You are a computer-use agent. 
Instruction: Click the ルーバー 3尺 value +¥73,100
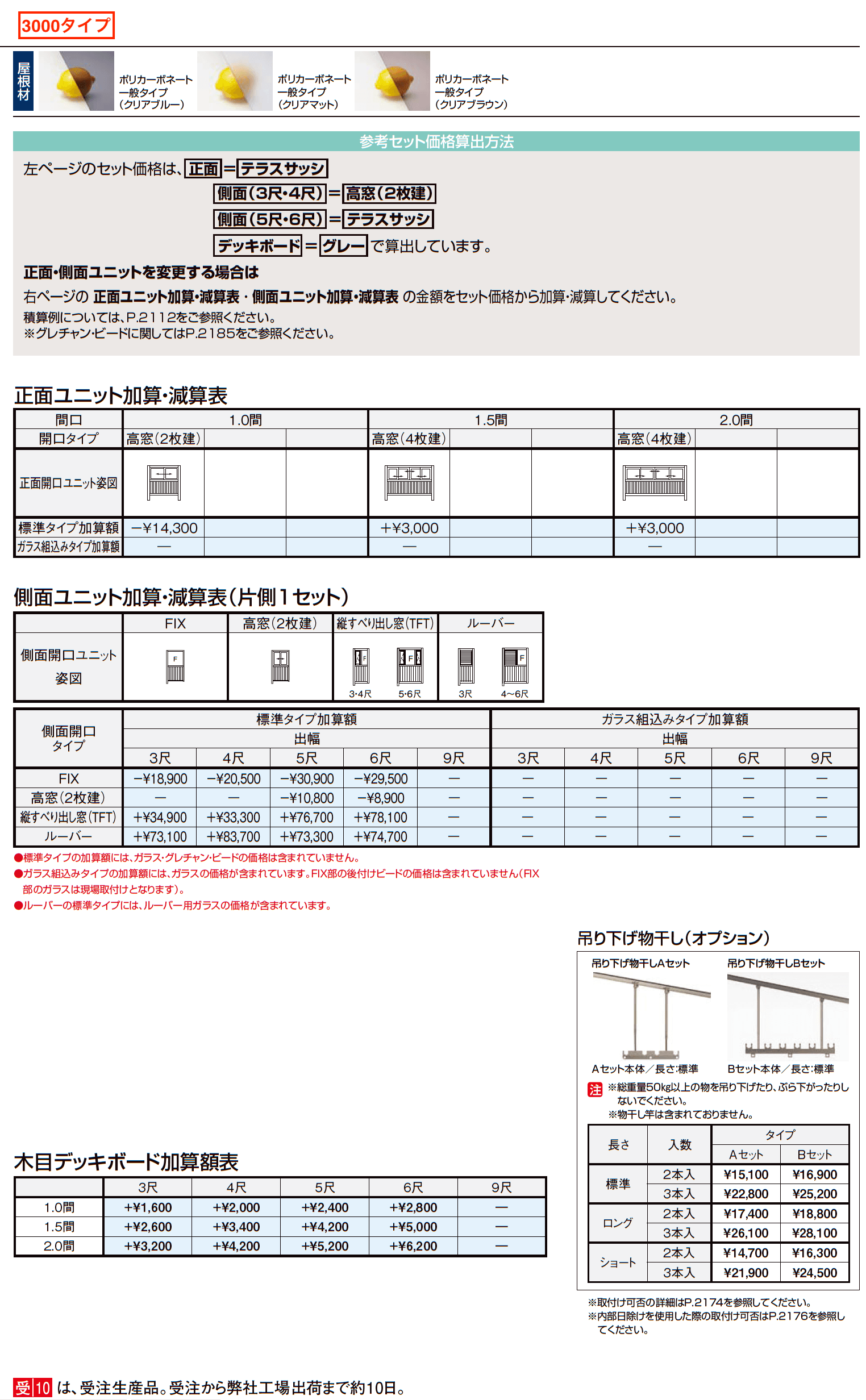pyautogui.click(x=160, y=836)
